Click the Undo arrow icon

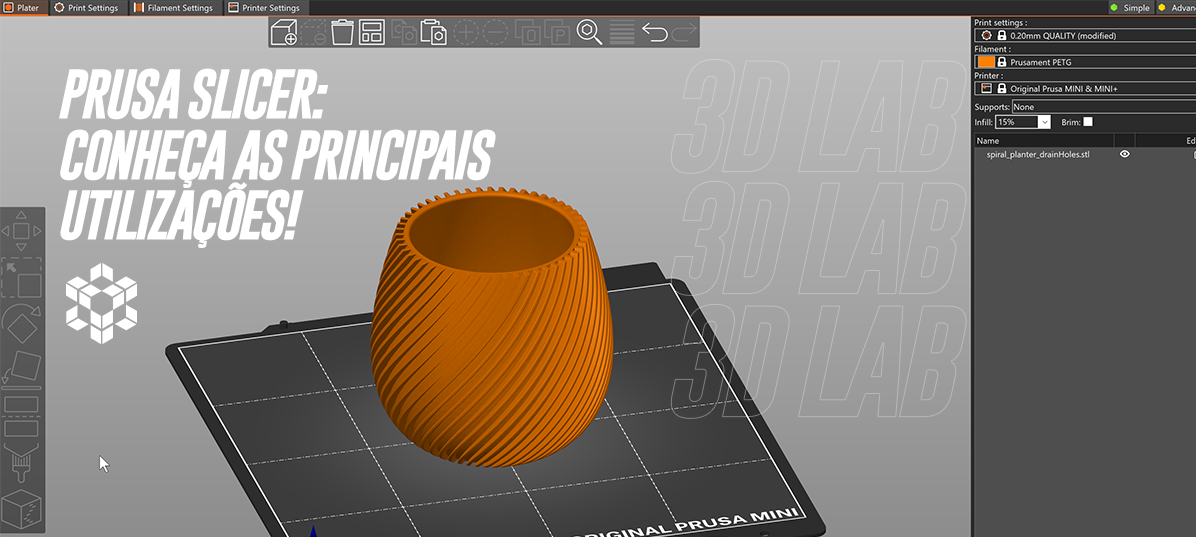654,32
